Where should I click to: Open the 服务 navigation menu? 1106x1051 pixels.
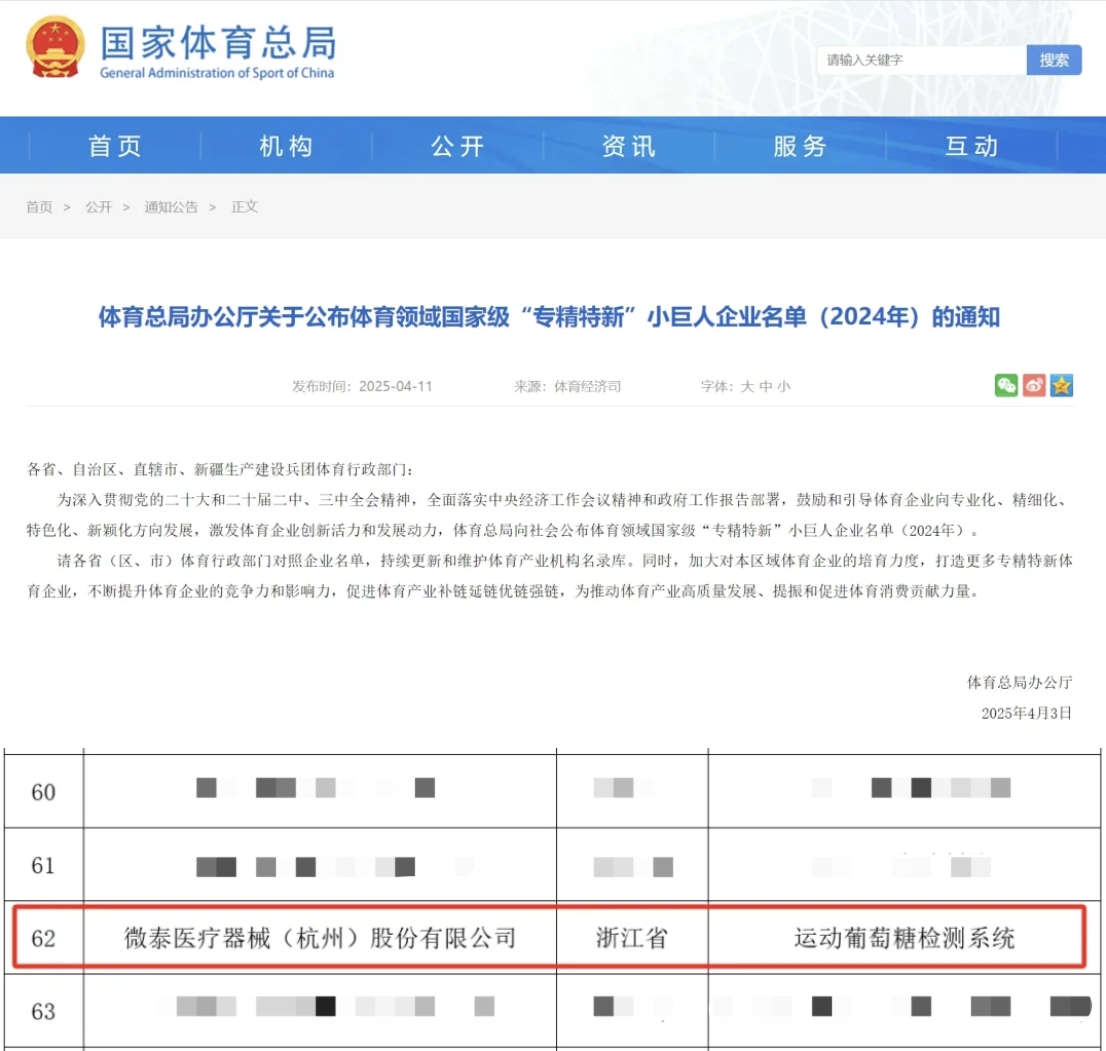pos(801,146)
